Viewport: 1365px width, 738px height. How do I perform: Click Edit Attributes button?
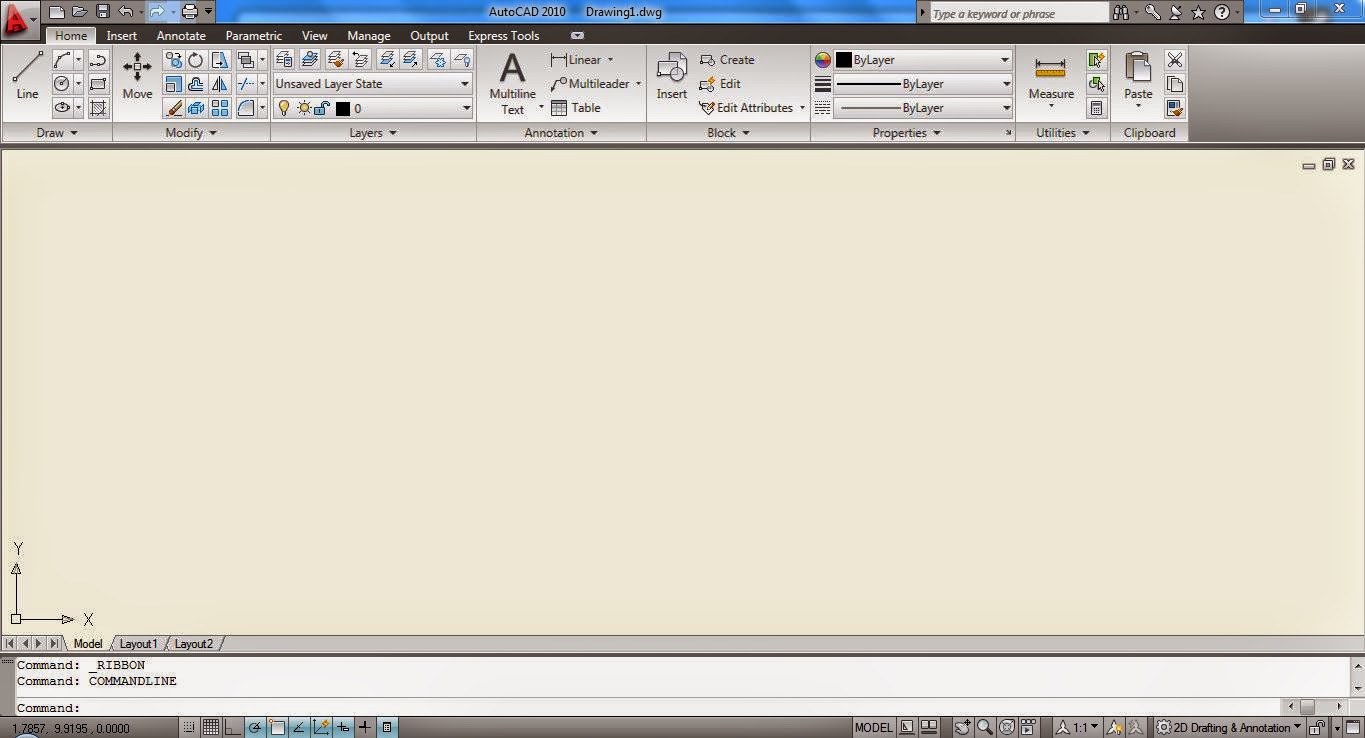746,108
